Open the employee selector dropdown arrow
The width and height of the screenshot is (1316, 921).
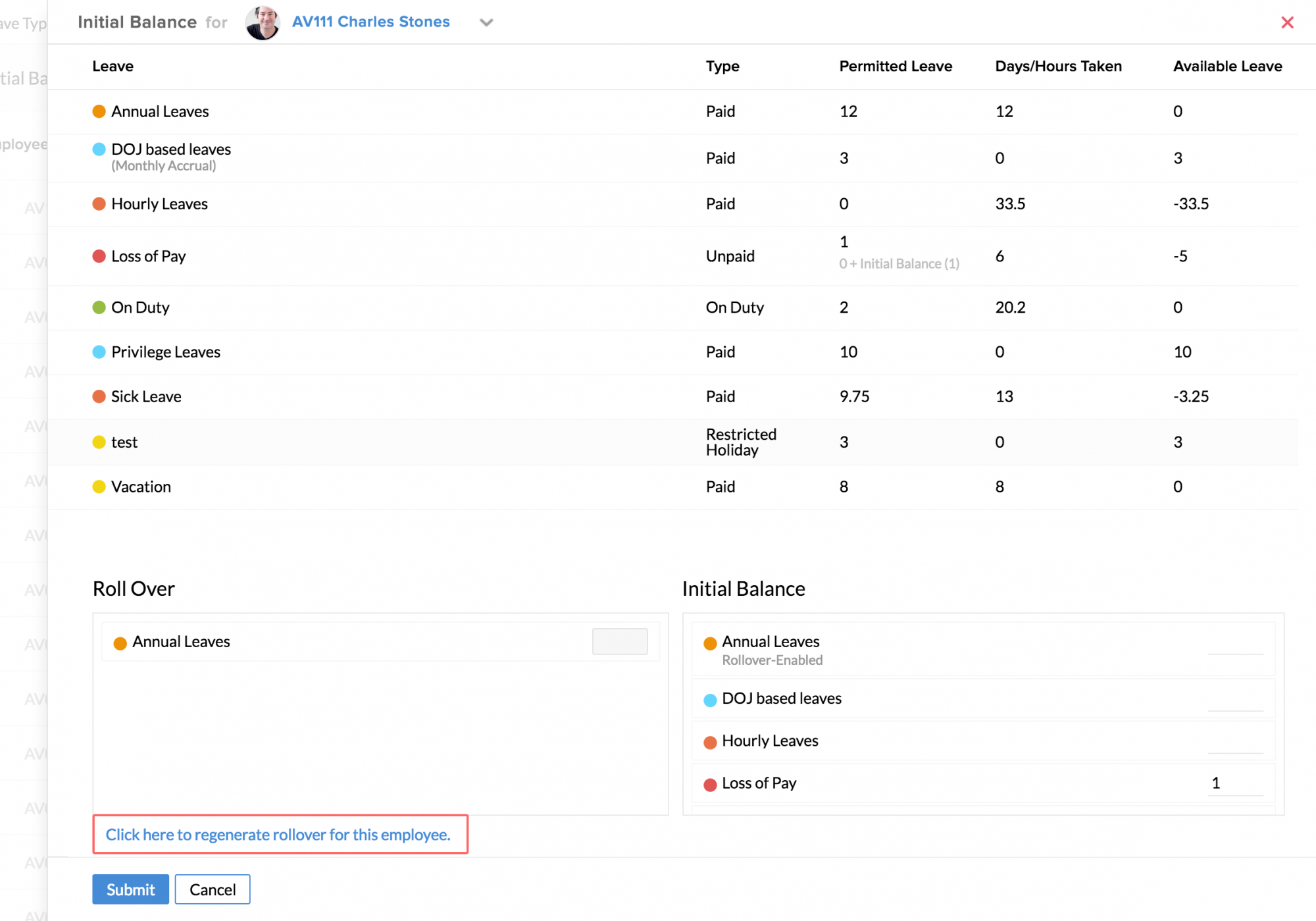point(486,22)
